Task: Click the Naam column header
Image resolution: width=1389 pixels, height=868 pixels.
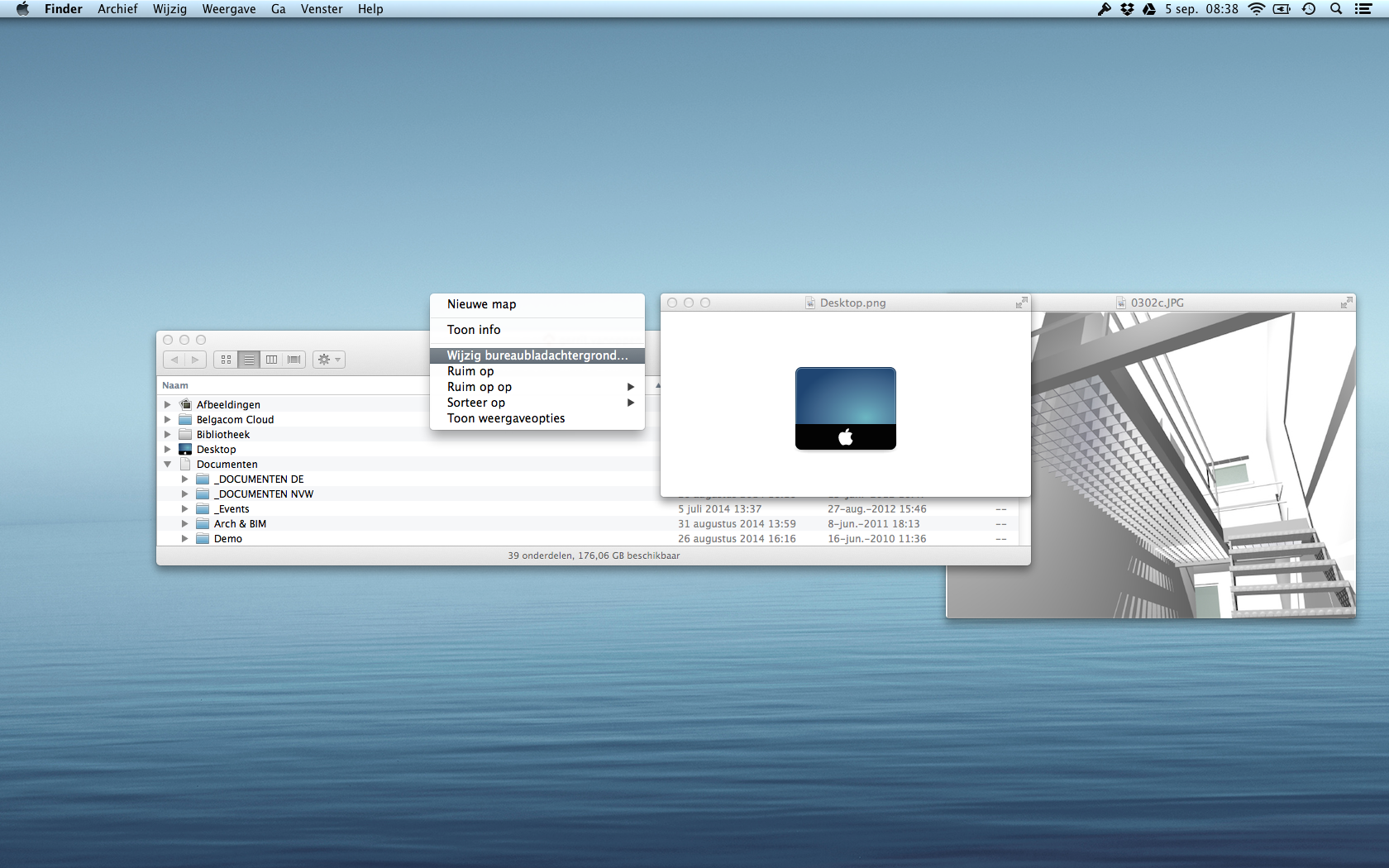Action: click(x=175, y=385)
